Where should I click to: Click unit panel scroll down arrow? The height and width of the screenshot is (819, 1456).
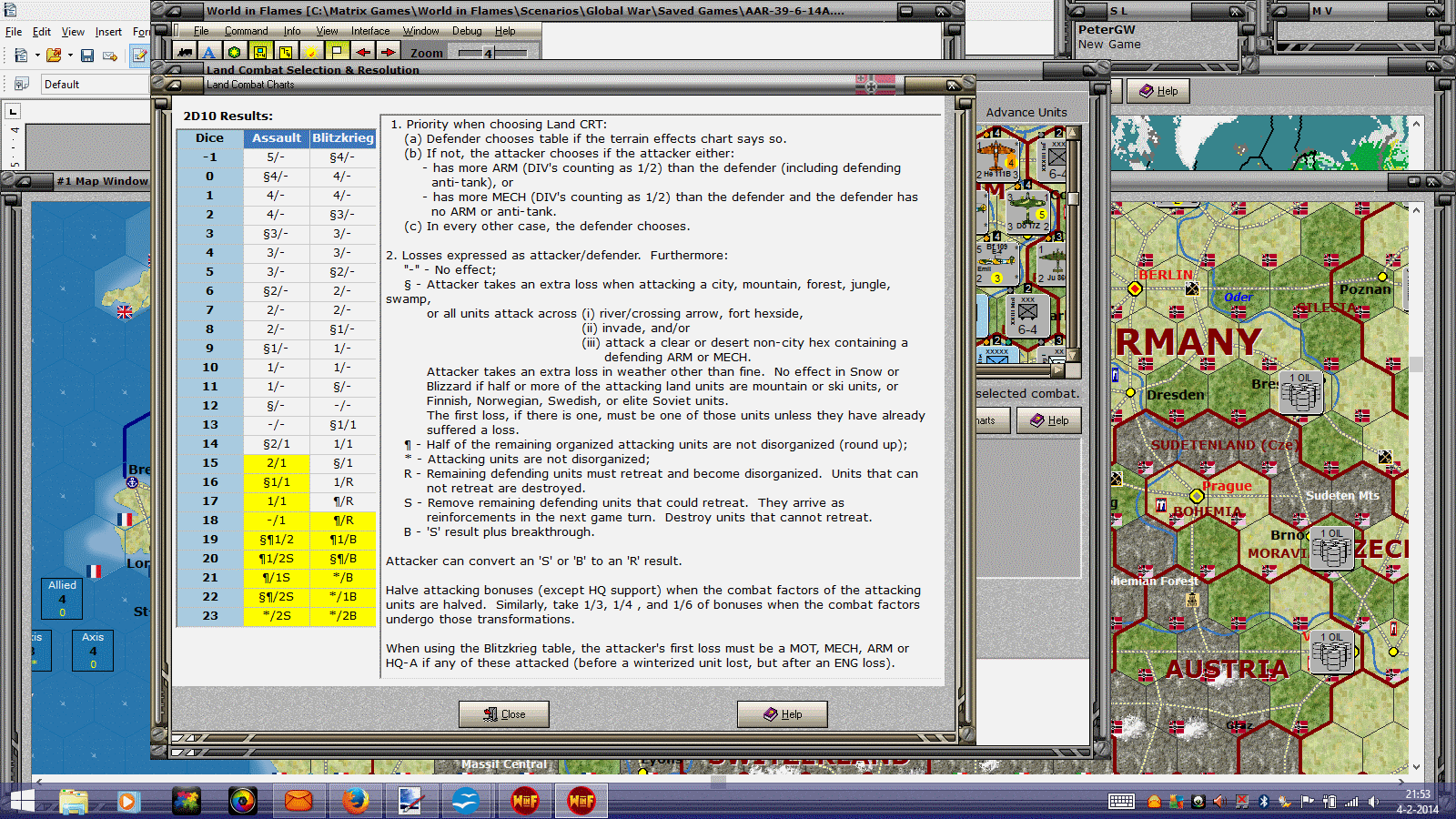click(1073, 356)
